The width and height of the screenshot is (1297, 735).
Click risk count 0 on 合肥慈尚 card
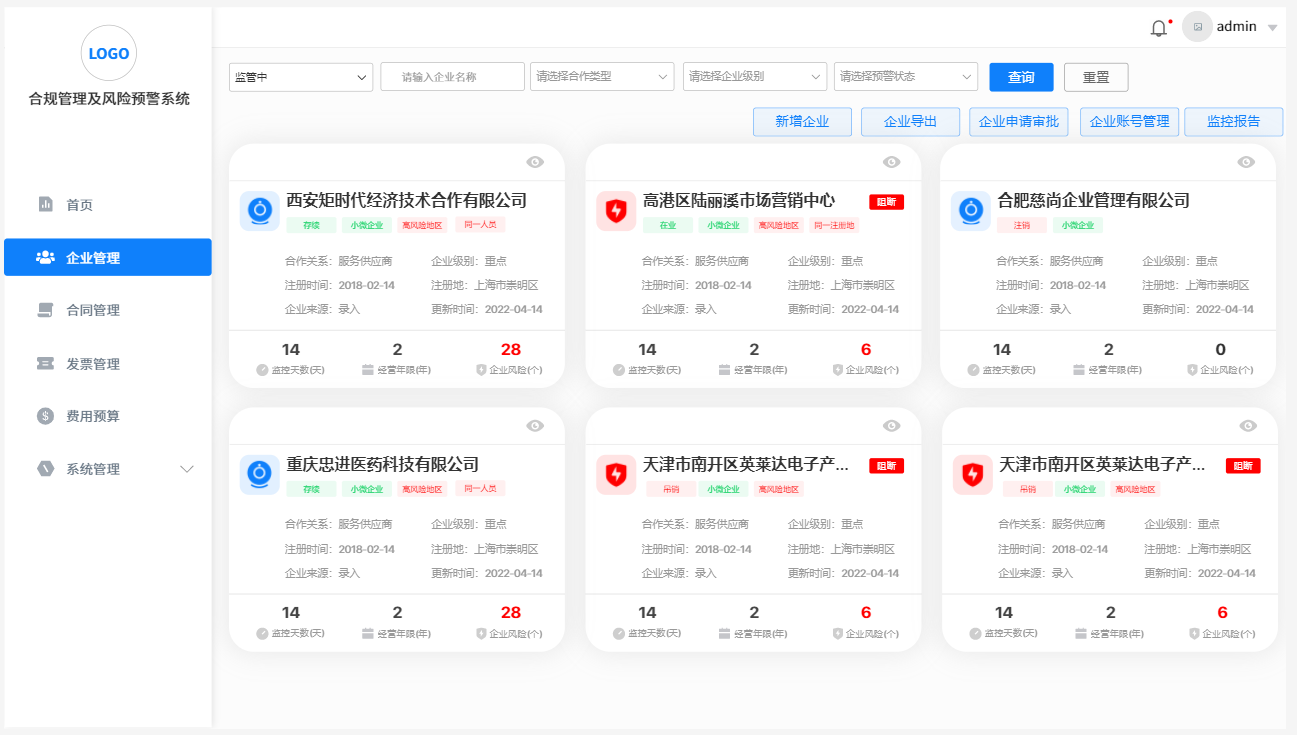click(1220, 350)
